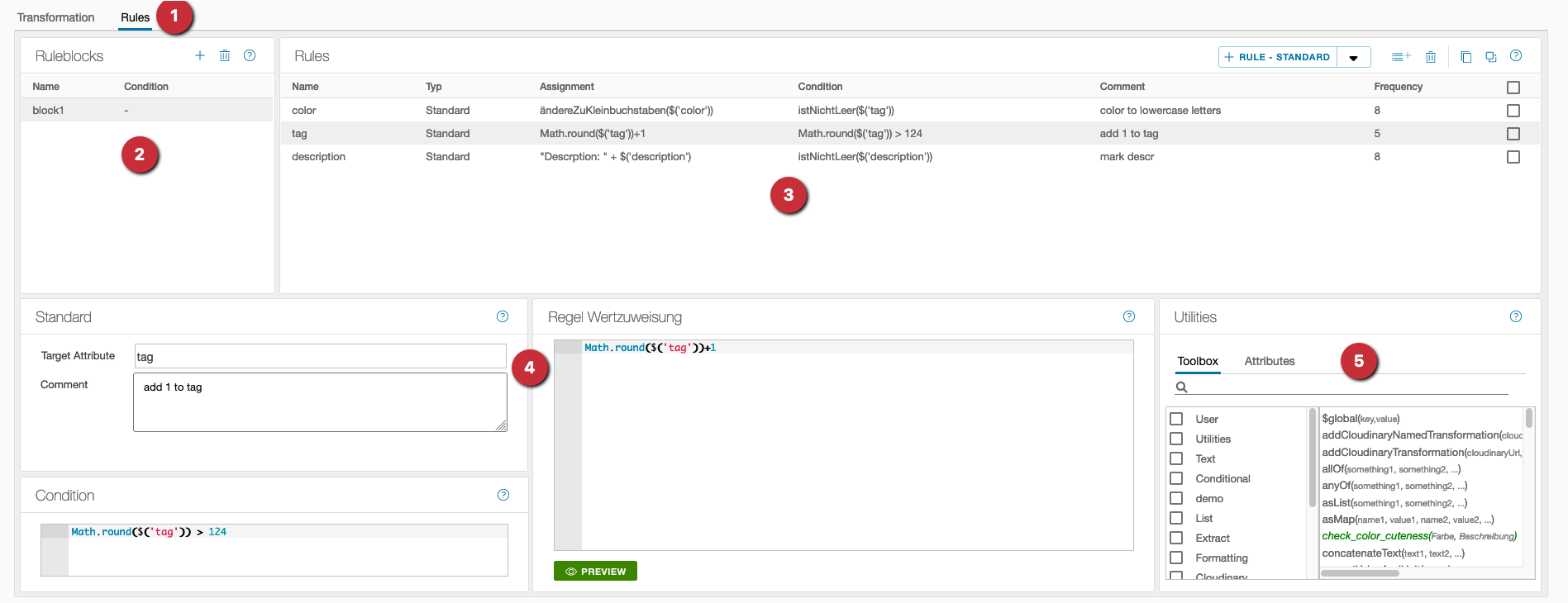This screenshot has height=603, width=1568.
Task: Copy rules using the copy icon
Action: click(1466, 57)
